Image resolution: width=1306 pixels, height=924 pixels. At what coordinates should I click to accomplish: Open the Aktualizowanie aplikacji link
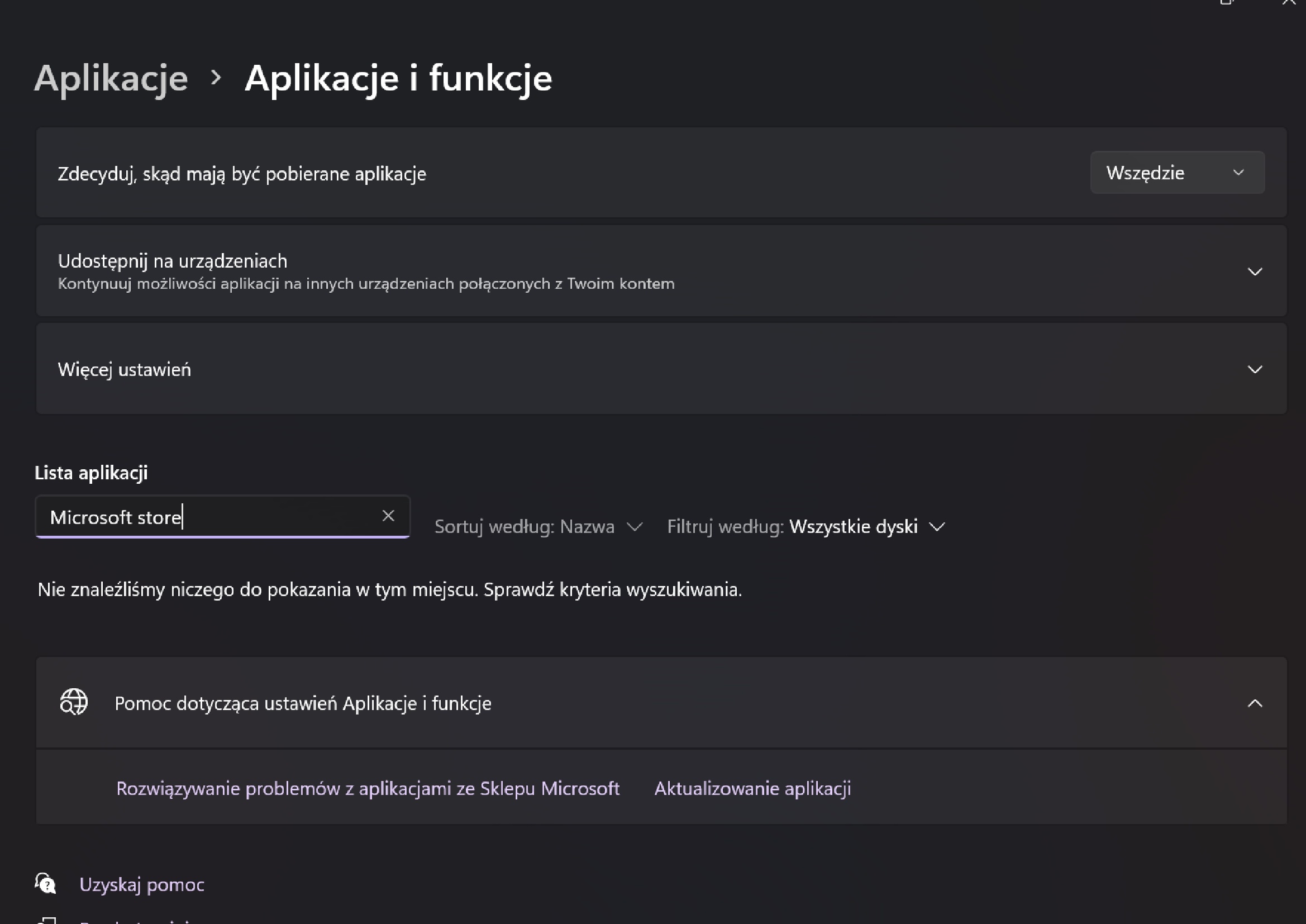click(x=752, y=788)
